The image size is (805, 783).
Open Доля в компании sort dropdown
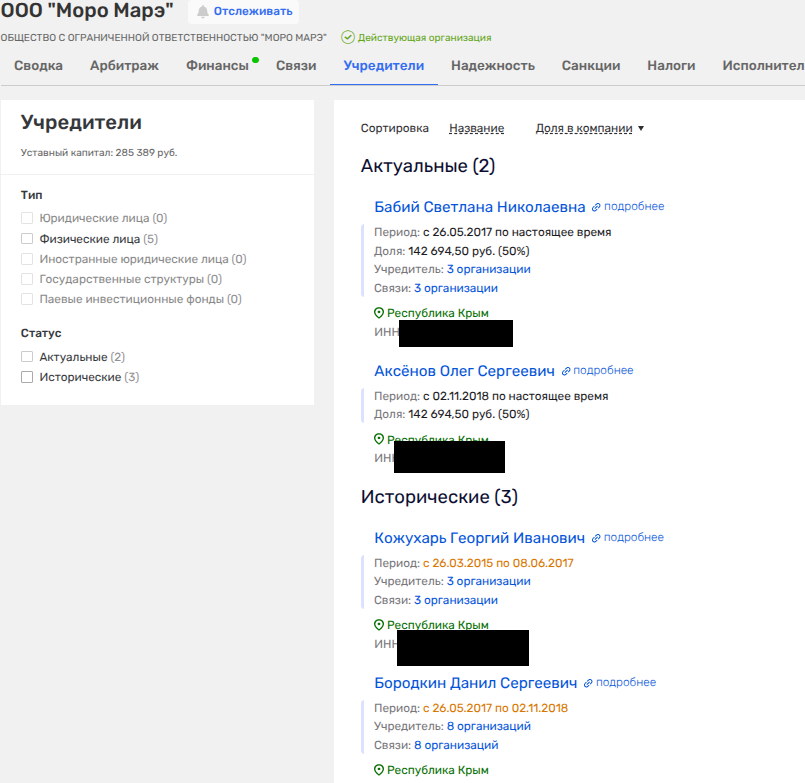click(590, 128)
